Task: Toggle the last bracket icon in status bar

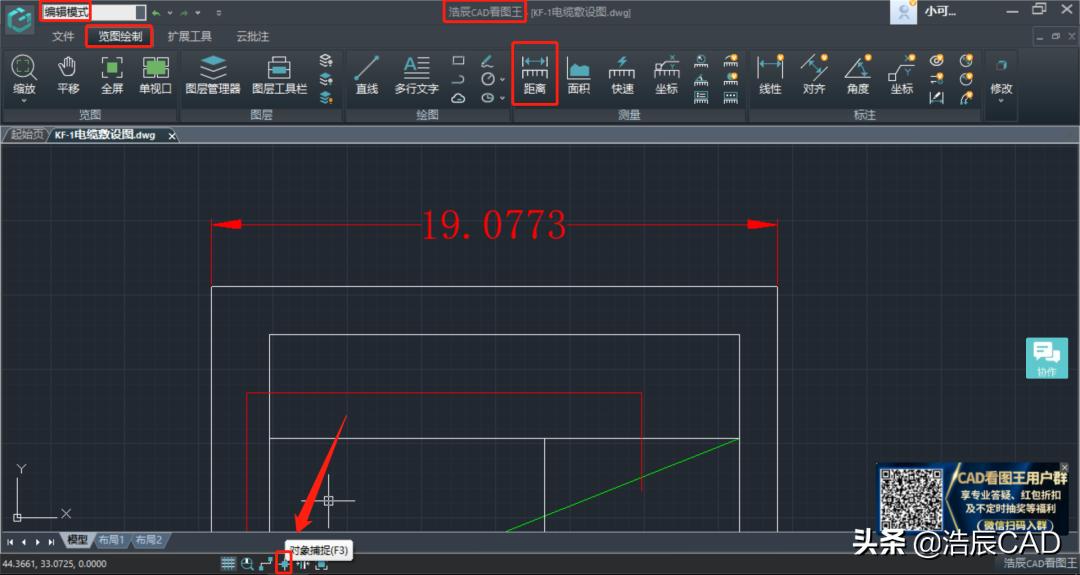Action: [321, 564]
